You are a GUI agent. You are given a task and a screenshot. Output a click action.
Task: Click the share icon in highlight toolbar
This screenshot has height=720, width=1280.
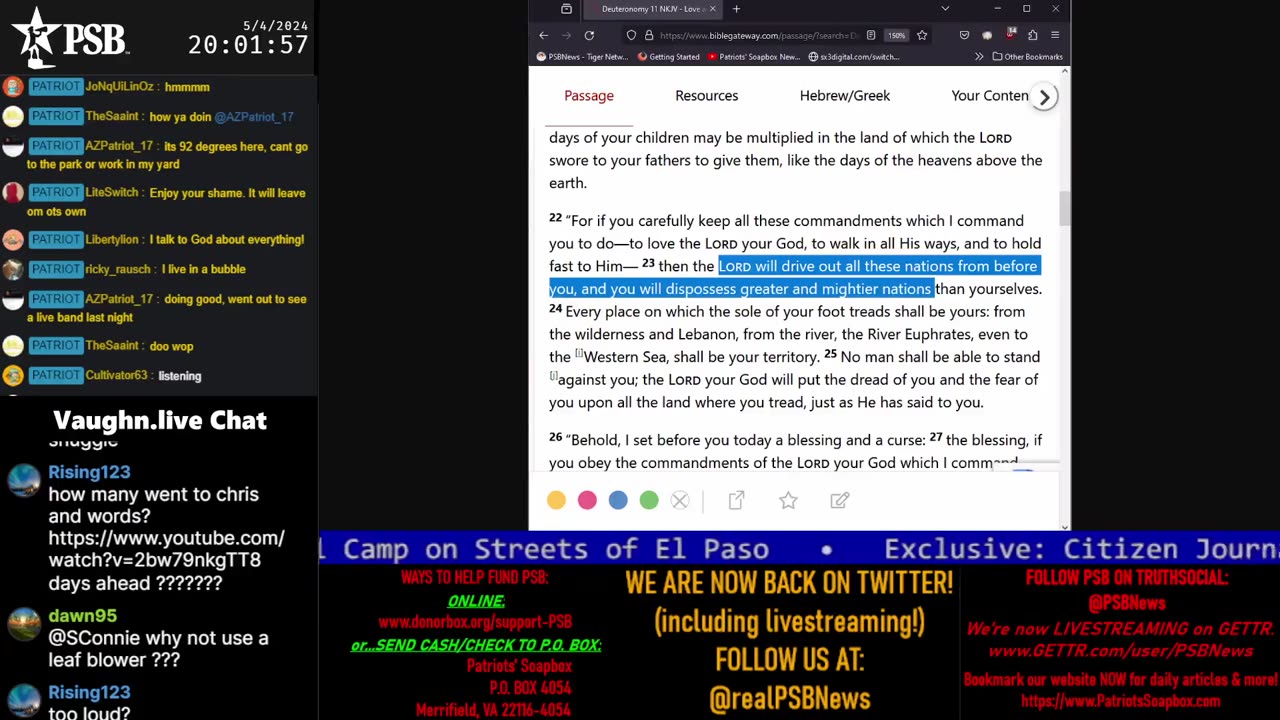coord(736,500)
